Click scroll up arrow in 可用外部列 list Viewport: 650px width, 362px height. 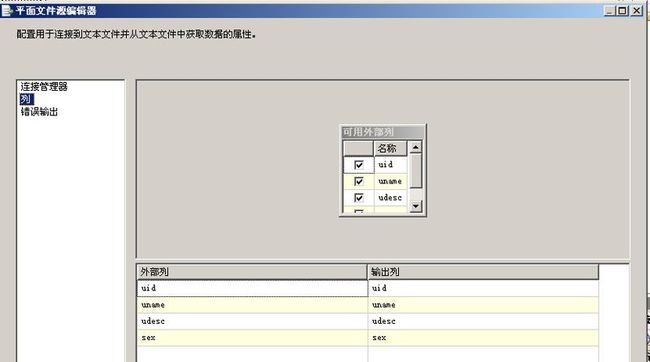pyautogui.click(x=415, y=147)
